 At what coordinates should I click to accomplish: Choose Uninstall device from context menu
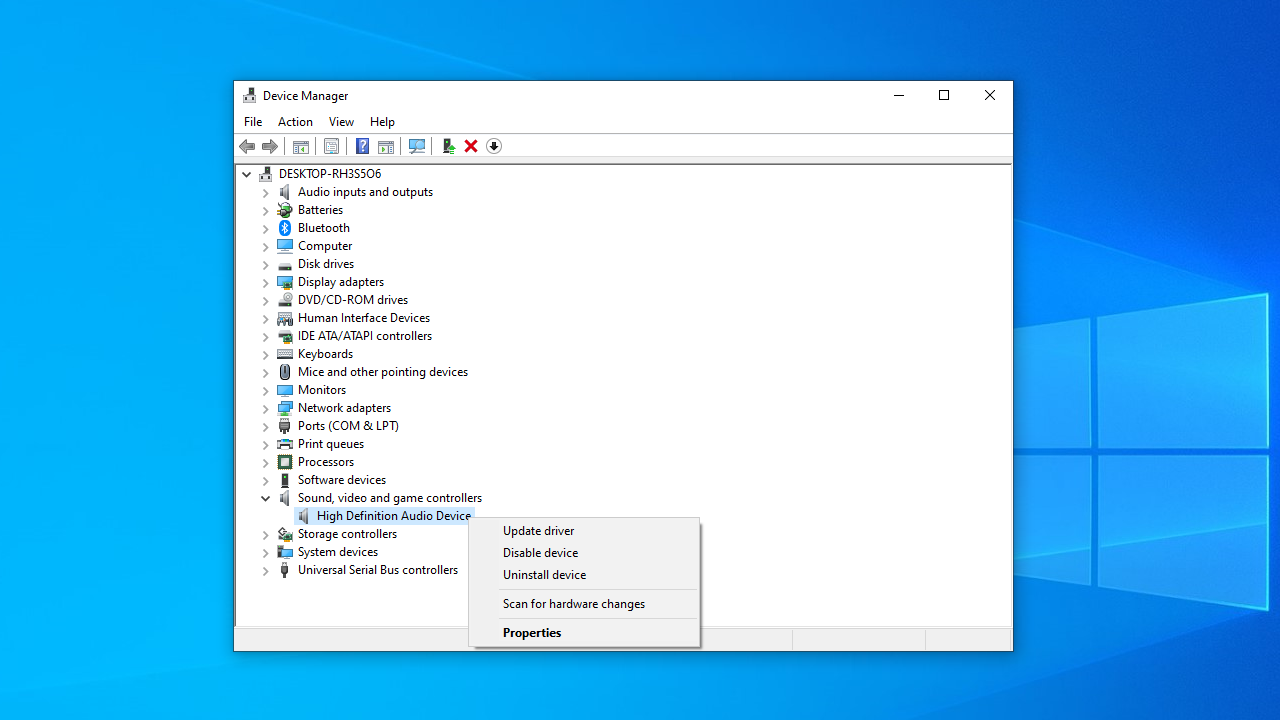(x=544, y=575)
